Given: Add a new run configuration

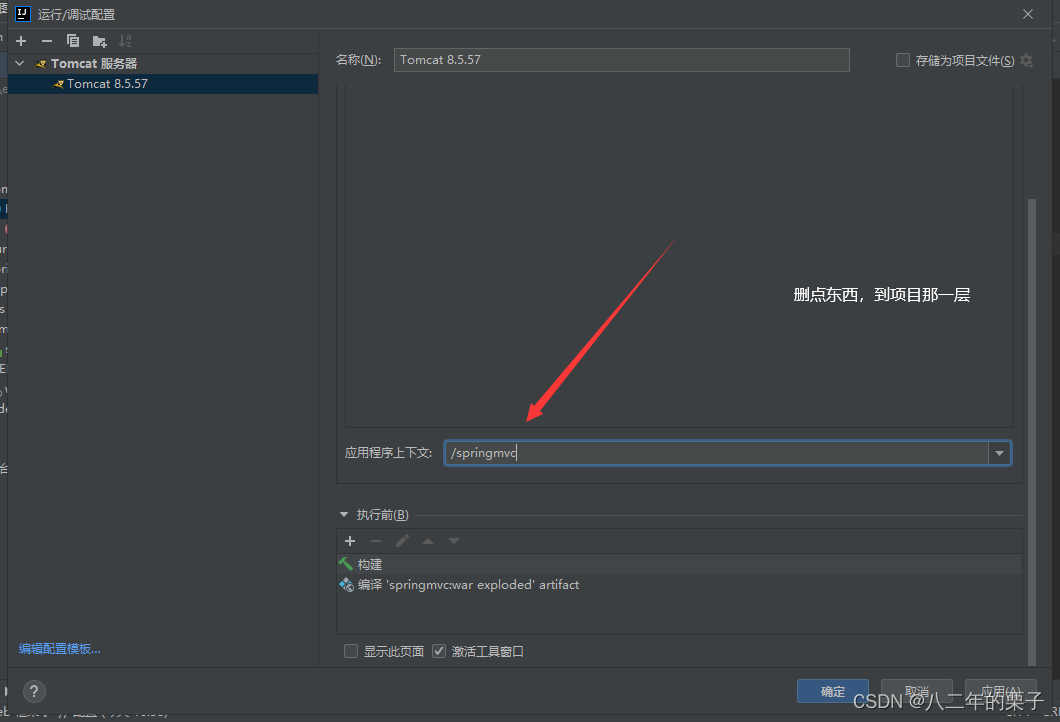Looking at the screenshot, I should coord(21,41).
